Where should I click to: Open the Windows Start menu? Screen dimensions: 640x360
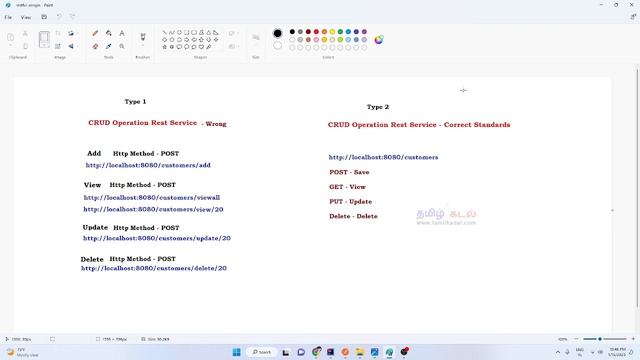pyautogui.click(x=236, y=352)
